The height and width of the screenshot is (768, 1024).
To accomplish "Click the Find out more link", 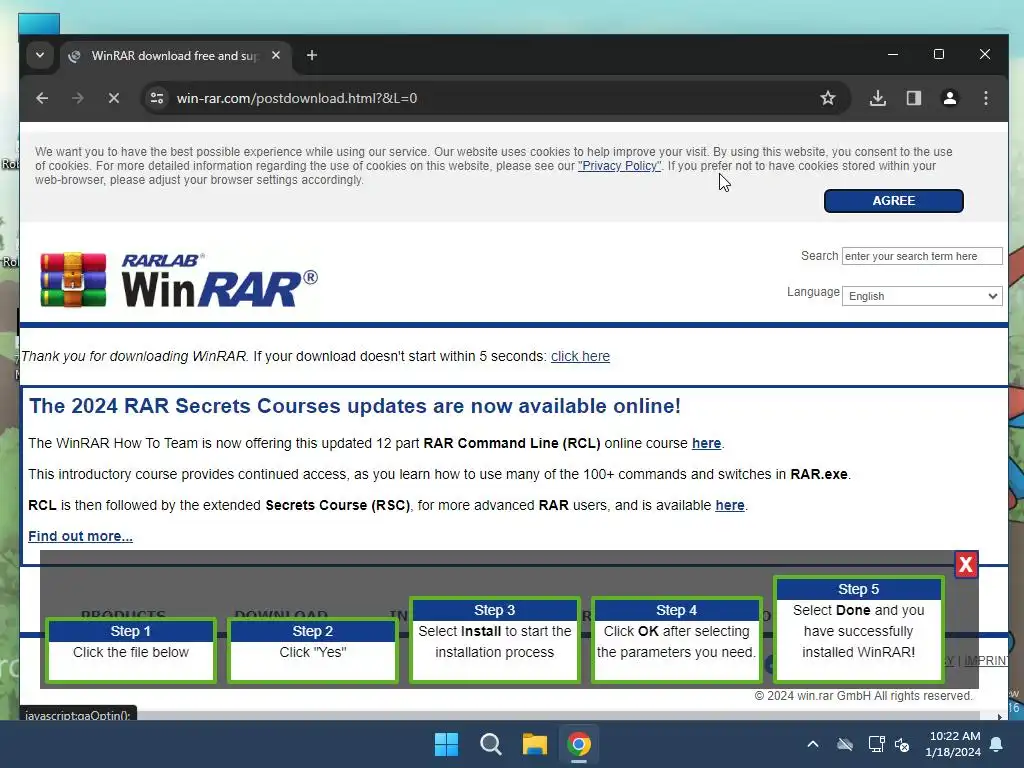I will click(80, 536).
